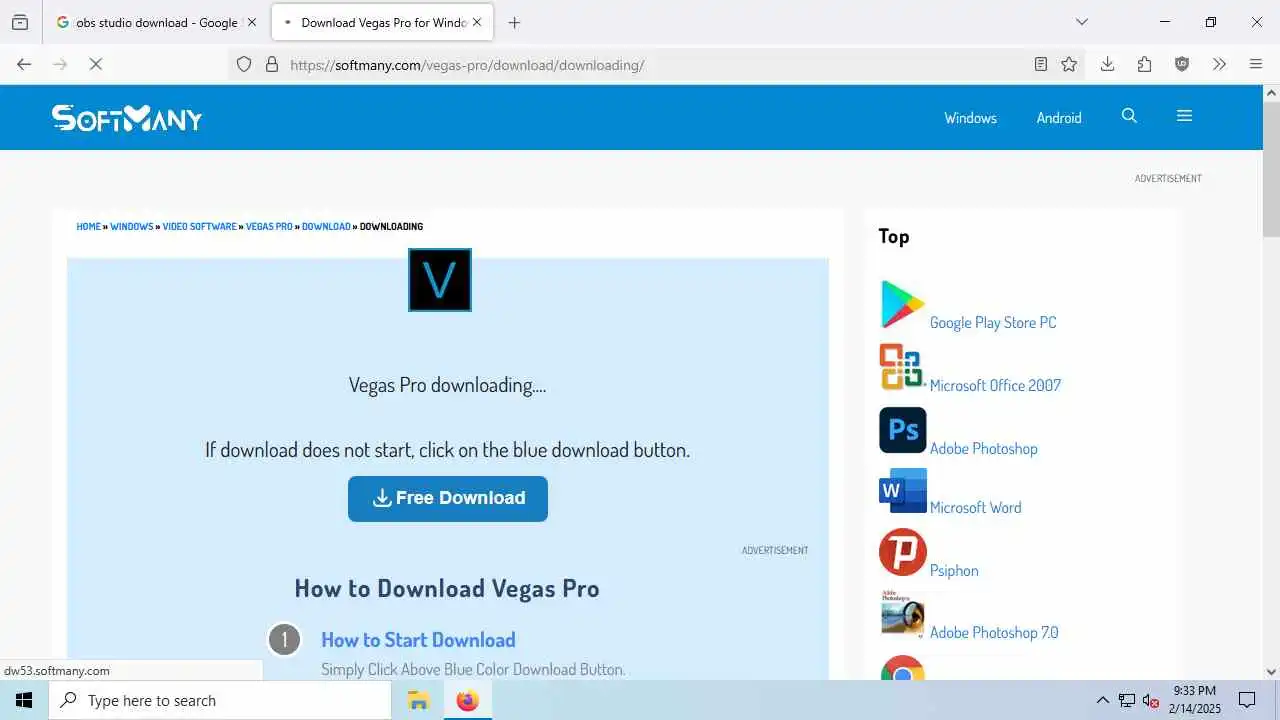This screenshot has width=1280, height=720.
Task: Go back using the browser back arrow
Action: (x=25, y=64)
